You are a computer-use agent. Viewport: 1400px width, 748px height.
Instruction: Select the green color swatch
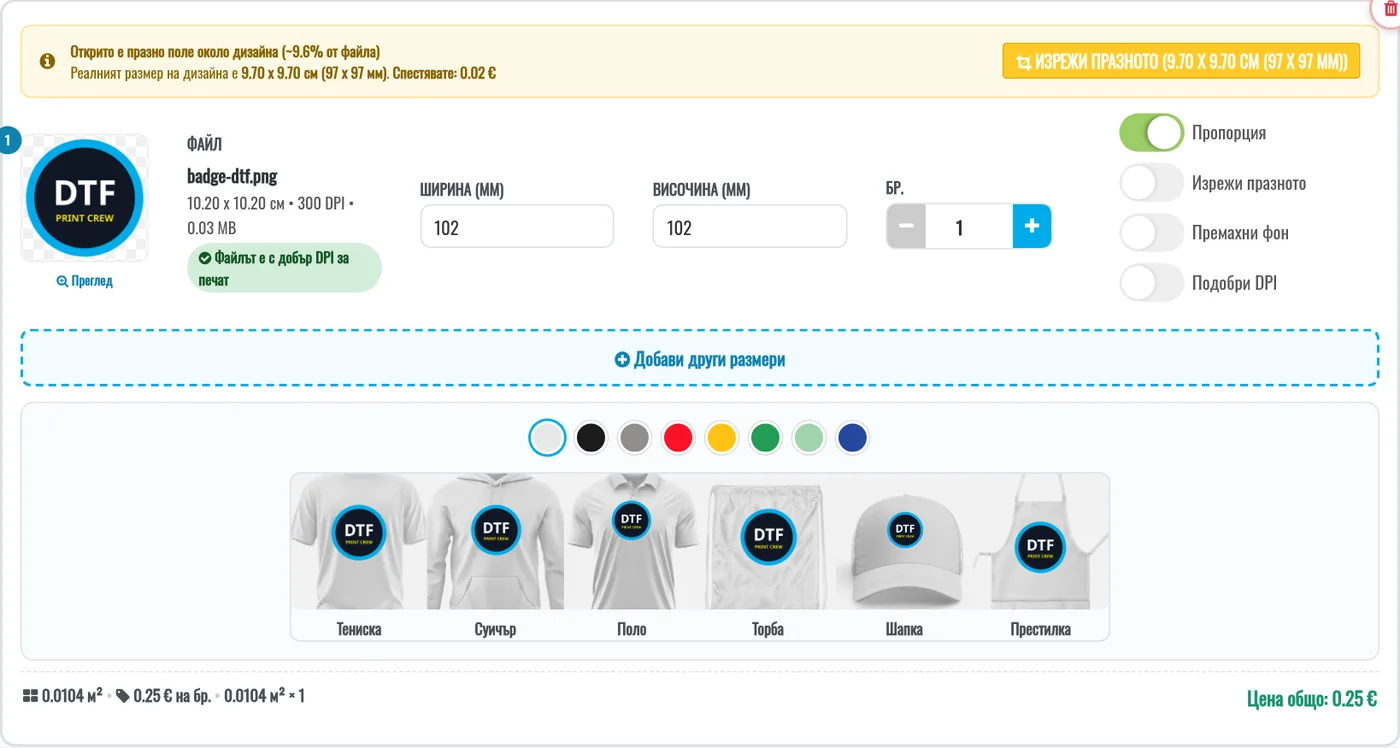point(765,438)
